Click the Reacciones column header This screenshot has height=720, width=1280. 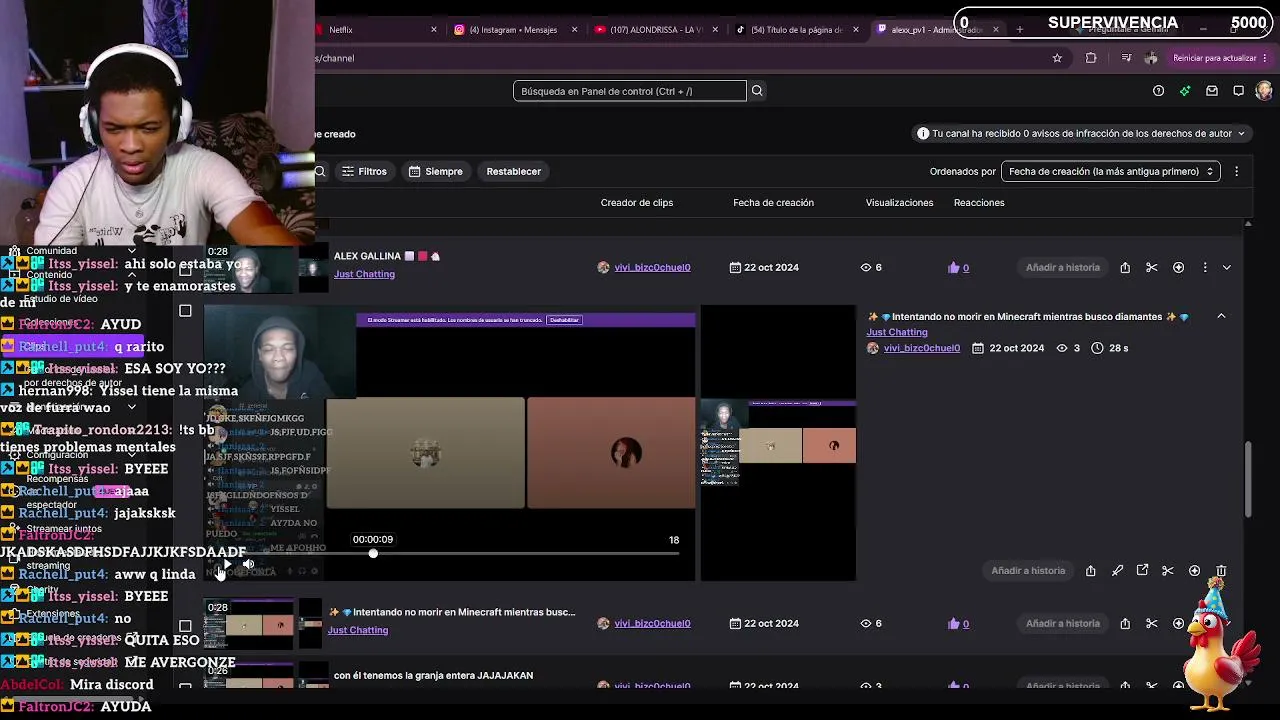point(979,203)
